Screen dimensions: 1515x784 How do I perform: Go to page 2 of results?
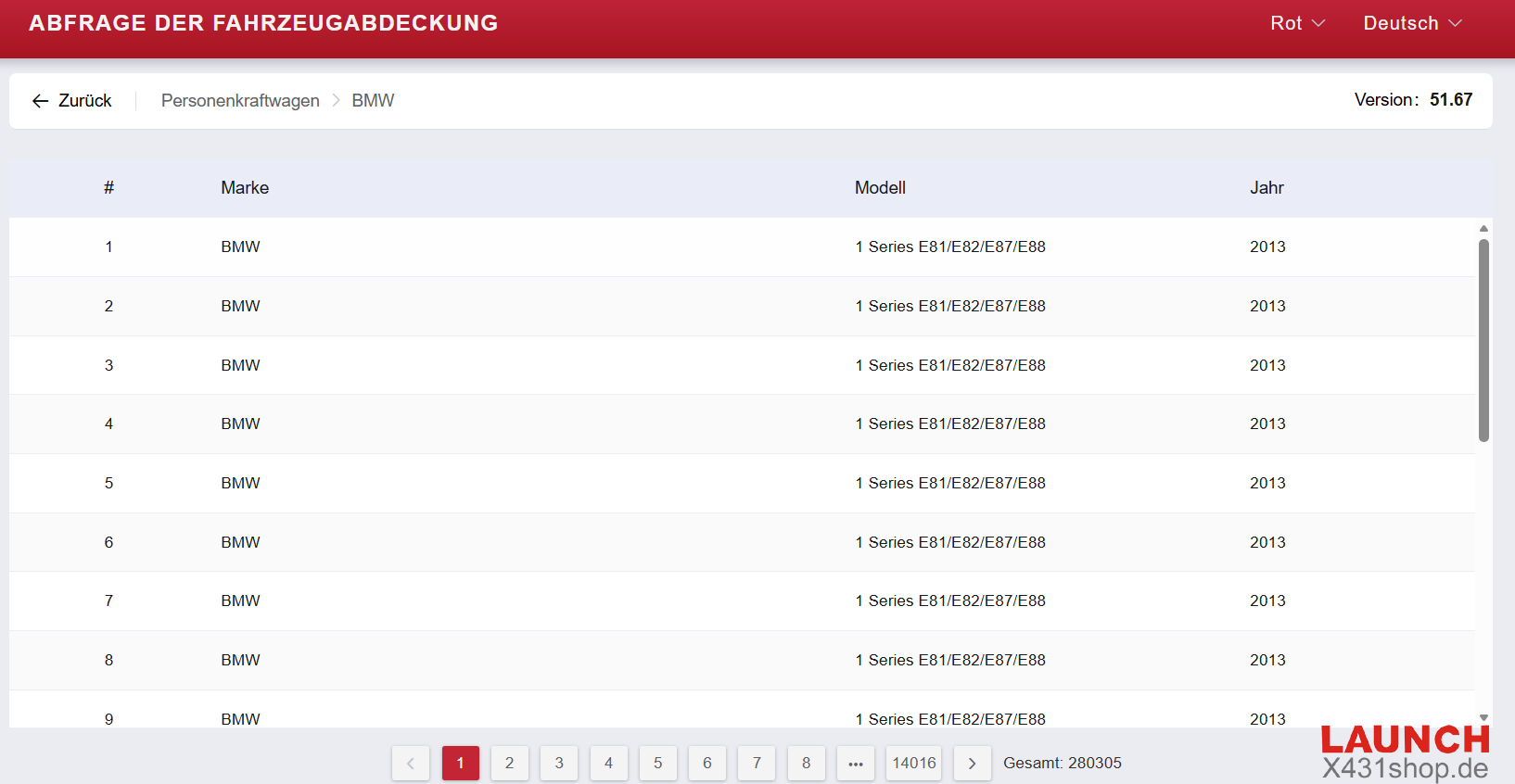[509, 764]
